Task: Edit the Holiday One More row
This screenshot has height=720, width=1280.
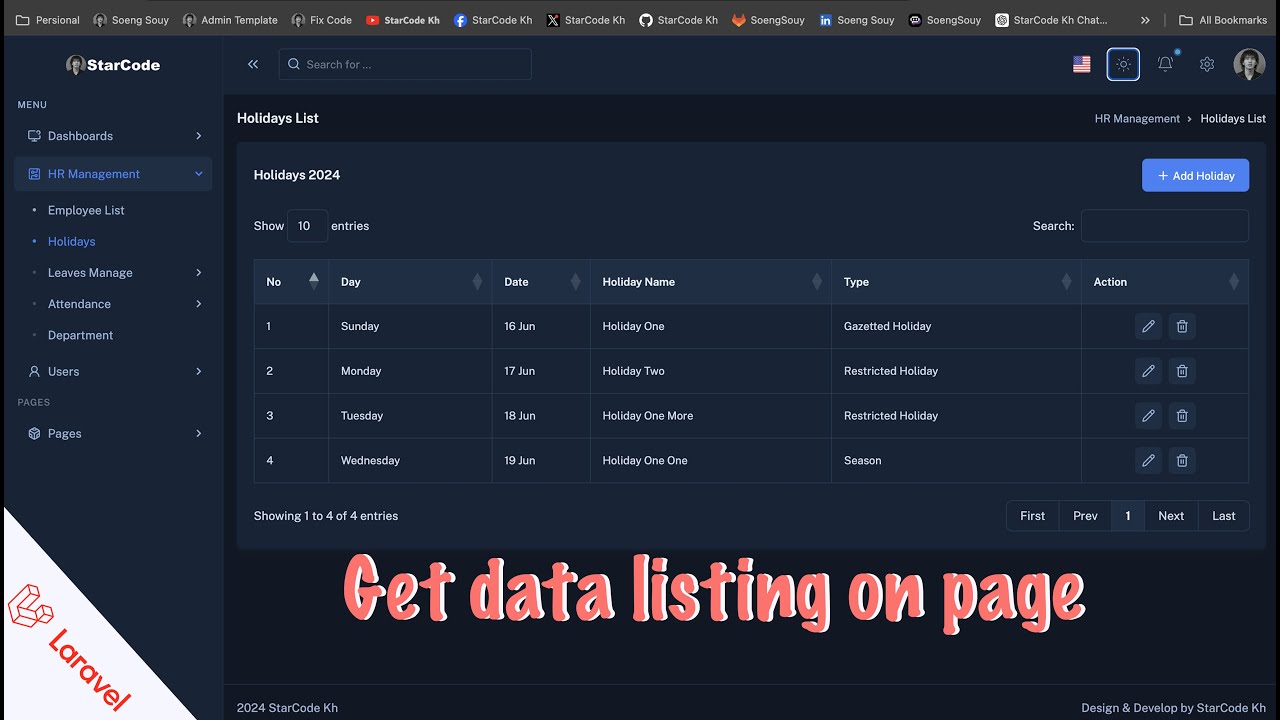Action: coord(1148,416)
